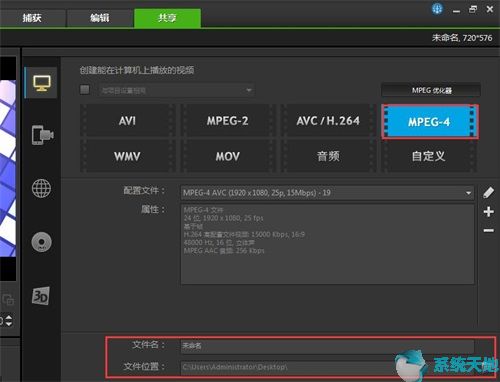The height and width of the screenshot is (382, 500).
Task: Choose the MPEG-2 format button
Action: (x=228, y=121)
